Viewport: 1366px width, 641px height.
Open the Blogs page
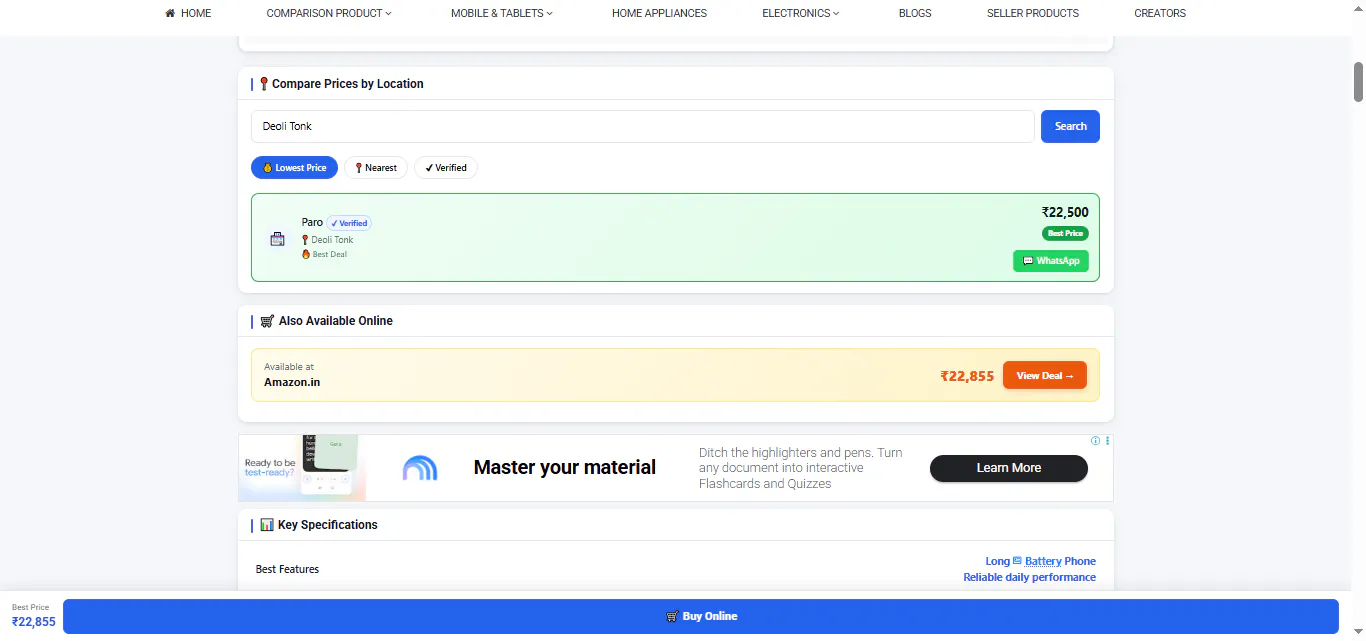click(915, 13)
